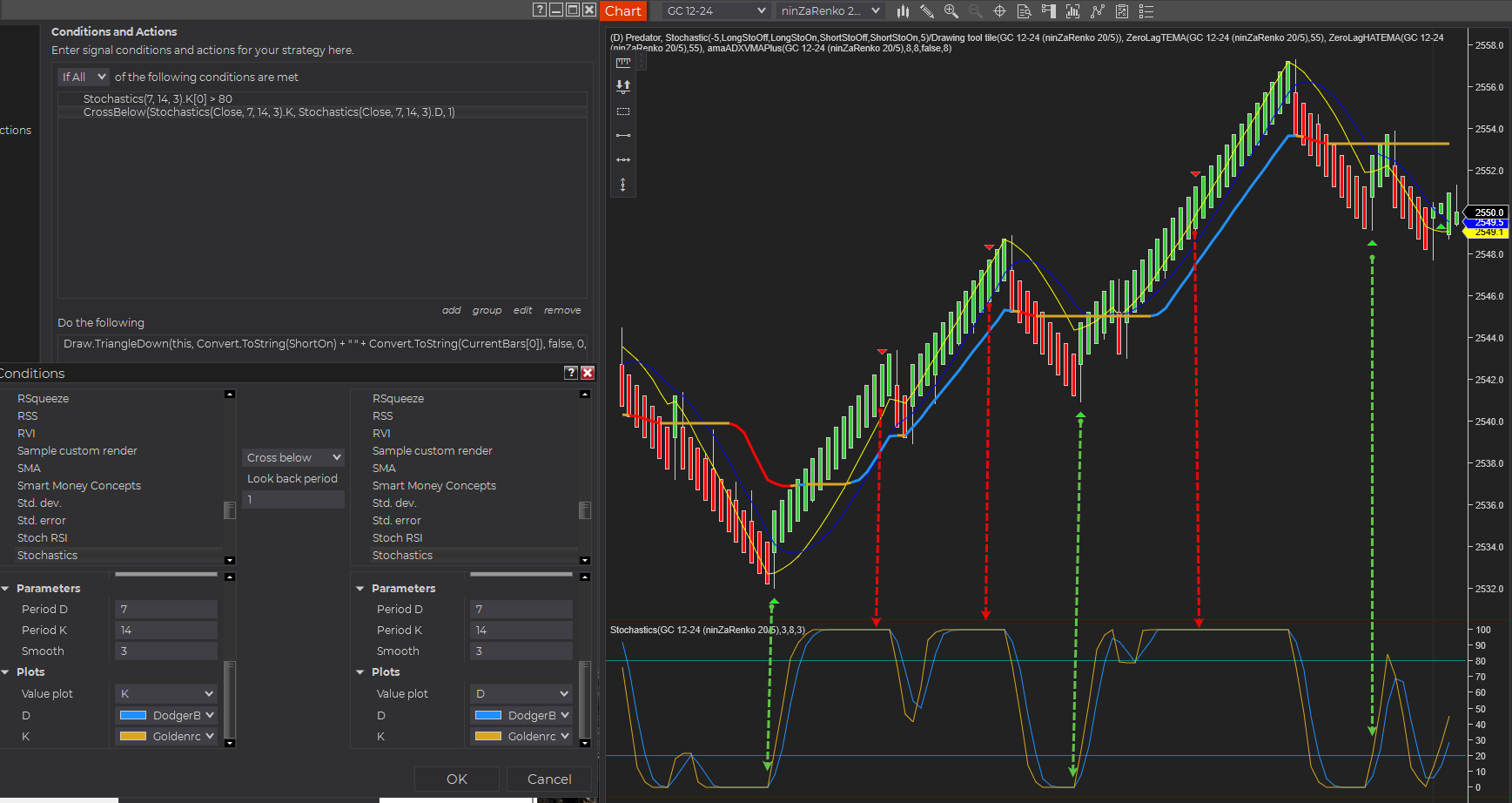Image resolution: width=1512 pixels, height=803 pixels.
Task: Switch to the Chart tab
Action: pos(623,10)
